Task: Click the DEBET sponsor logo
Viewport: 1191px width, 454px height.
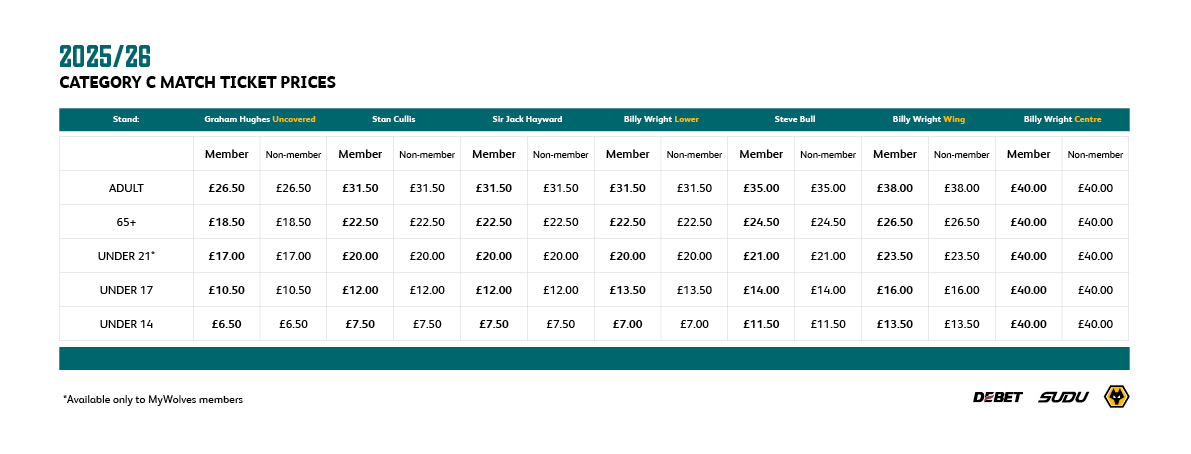Action: [998, 397]
